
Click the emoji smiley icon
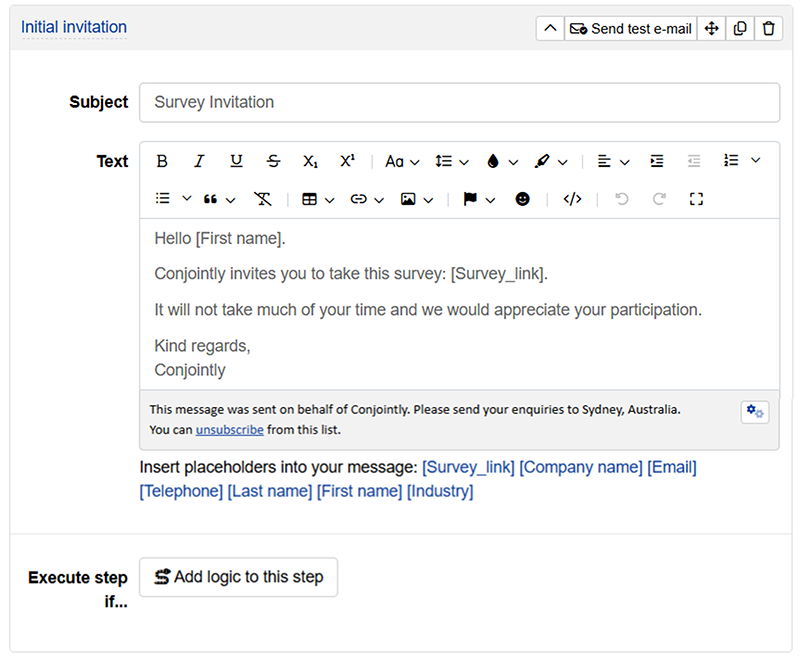pyautogui.click(x=522, y=199)
